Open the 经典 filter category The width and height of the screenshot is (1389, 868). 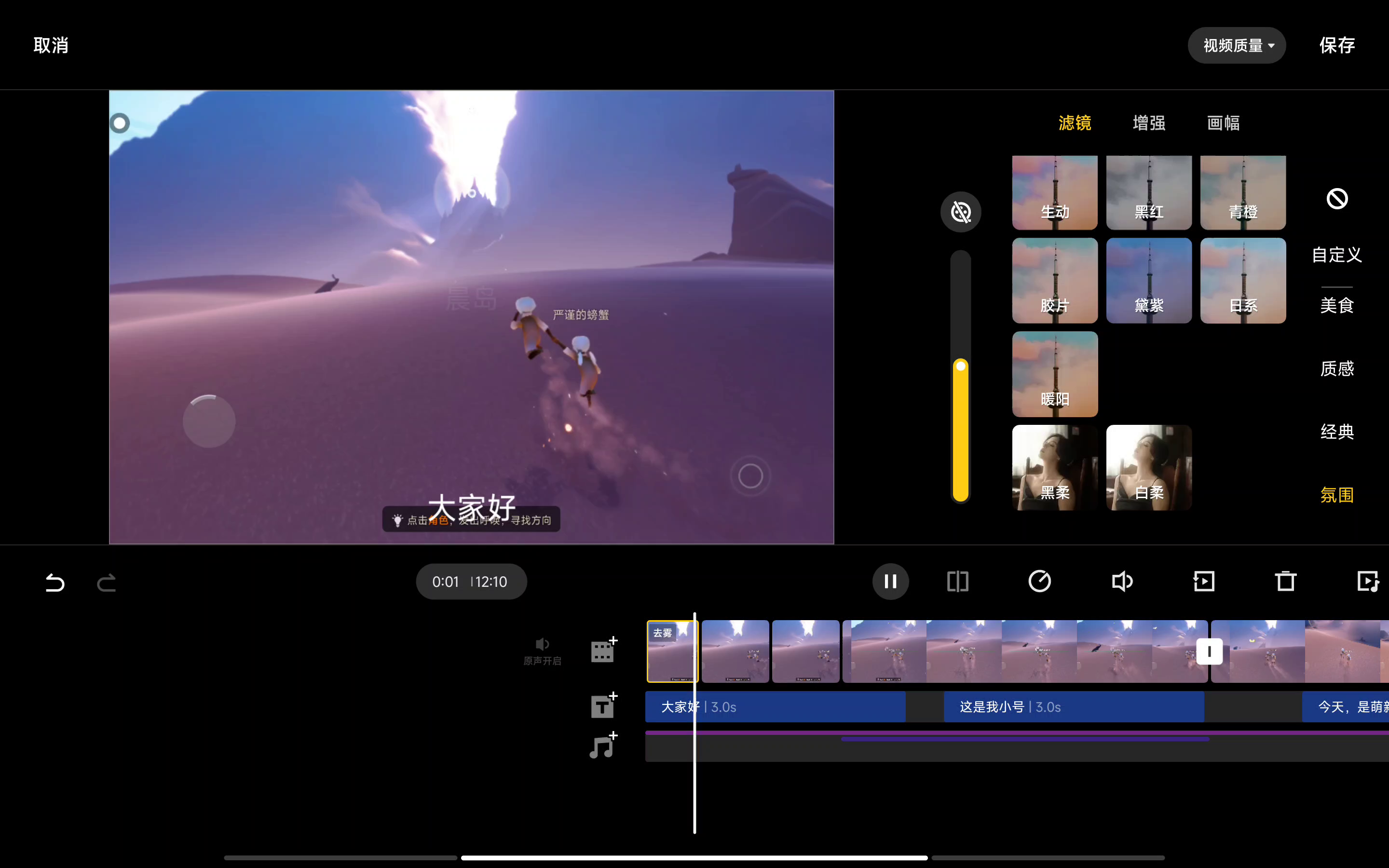[1337, 431]
